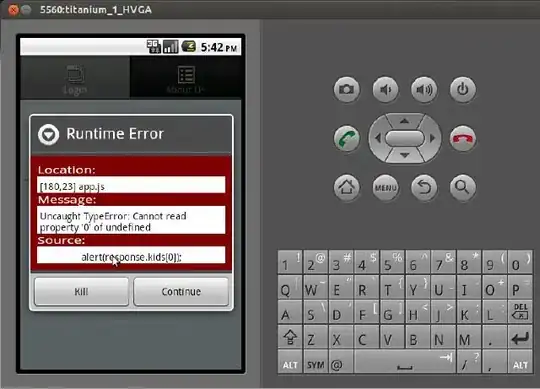Click the D-pad center select button

click(405, 138)
